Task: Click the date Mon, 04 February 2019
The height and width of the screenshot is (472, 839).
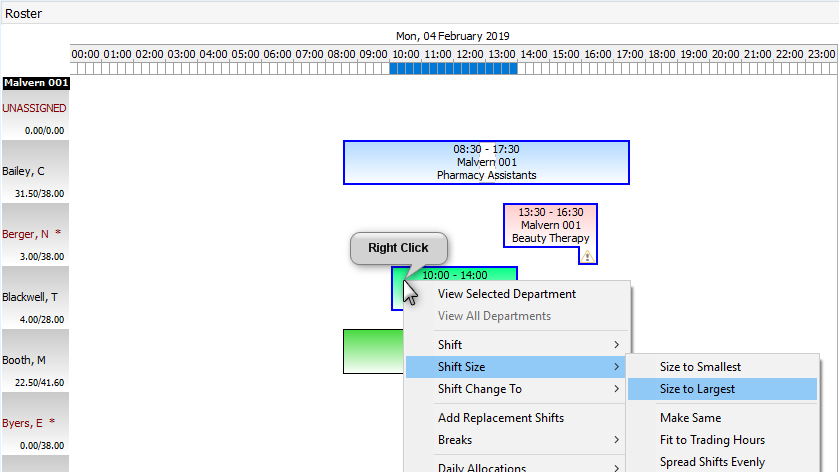Action: (453, 36)
